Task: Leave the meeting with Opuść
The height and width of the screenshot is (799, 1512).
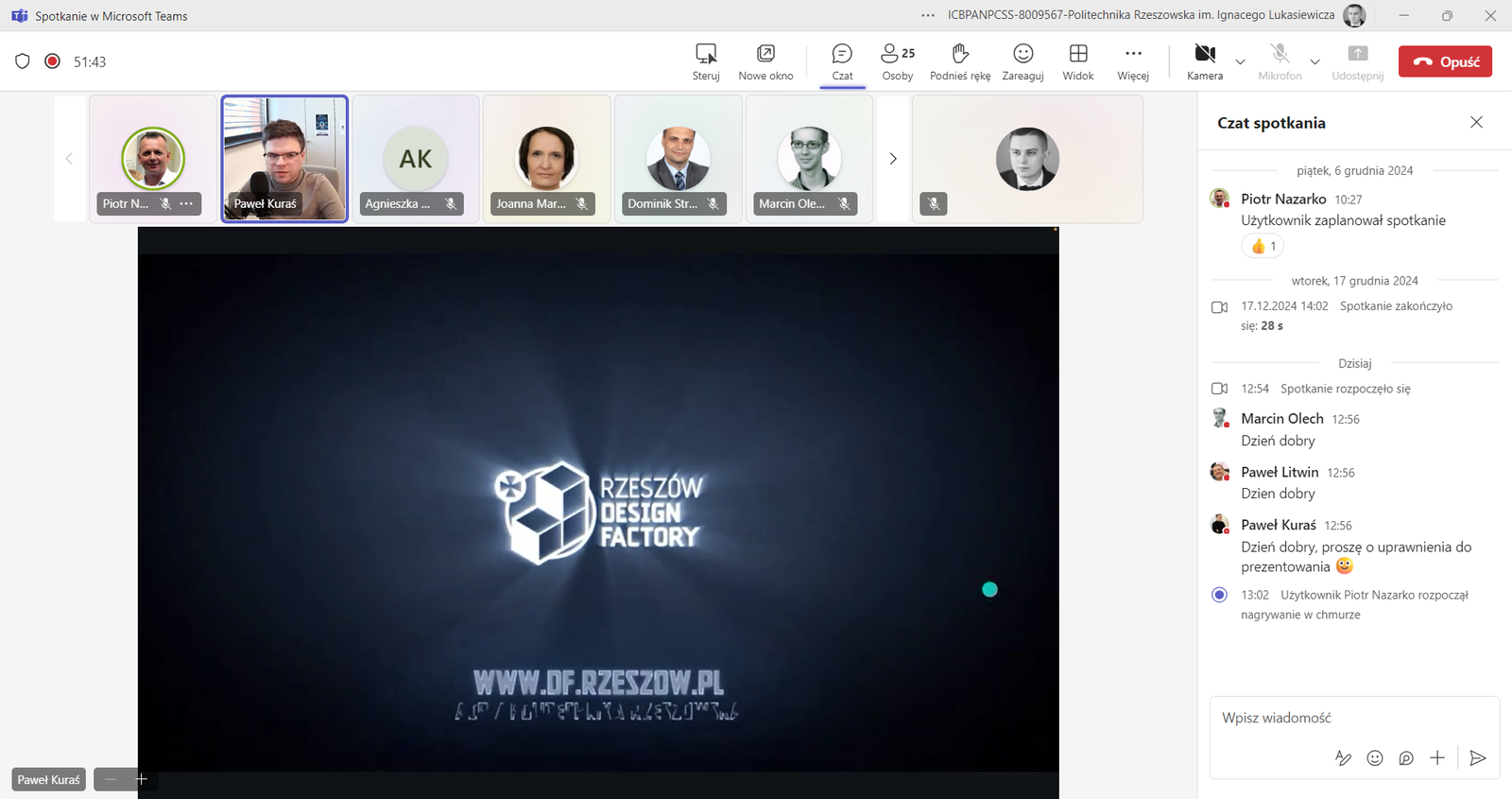Action: click(1445, 61)
